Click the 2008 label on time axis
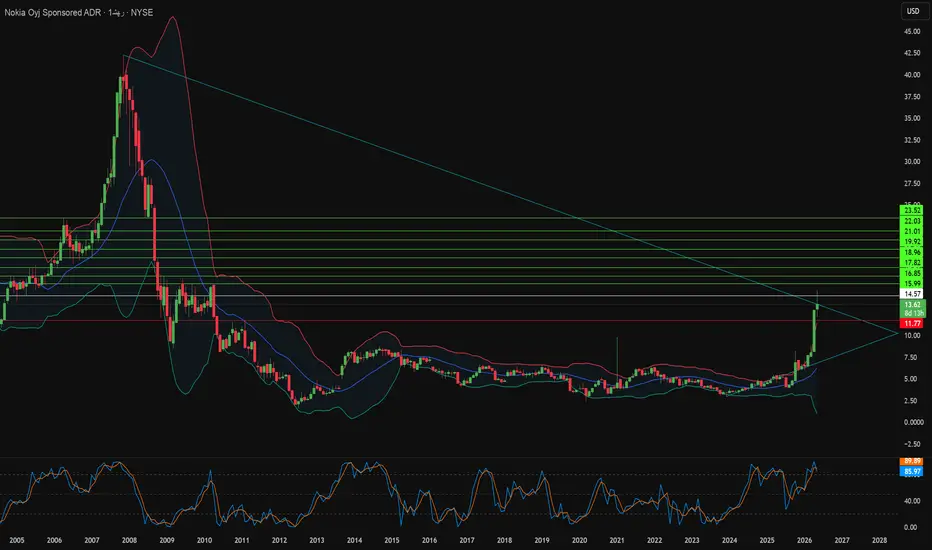 (129, 540)
